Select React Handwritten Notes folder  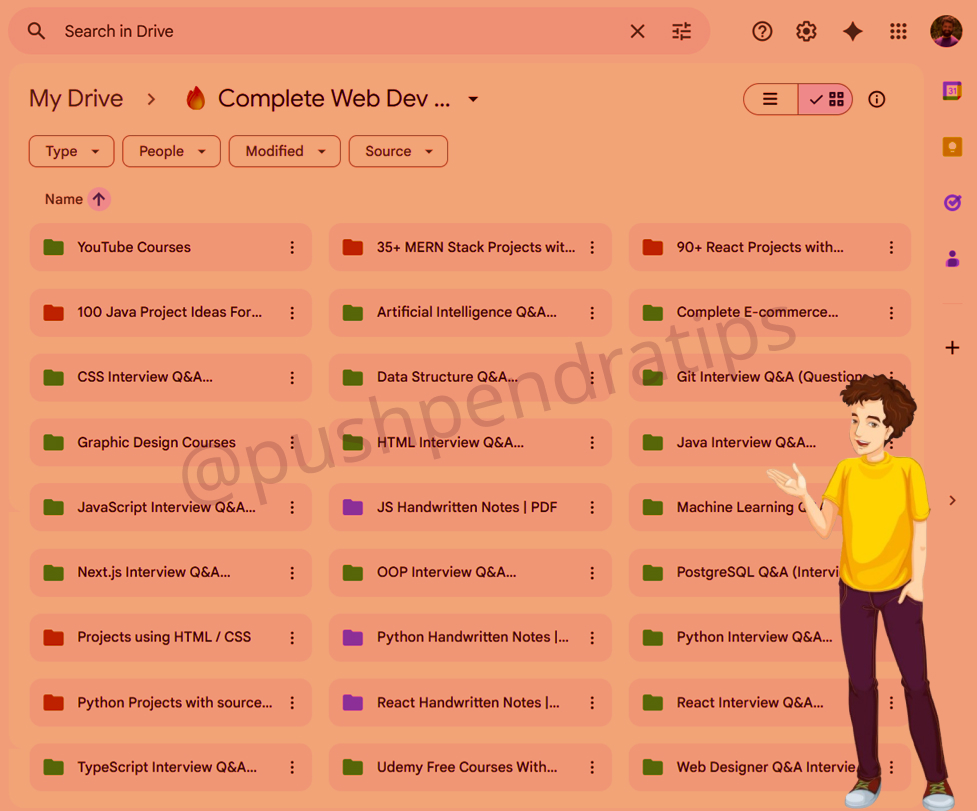point(470,703)
